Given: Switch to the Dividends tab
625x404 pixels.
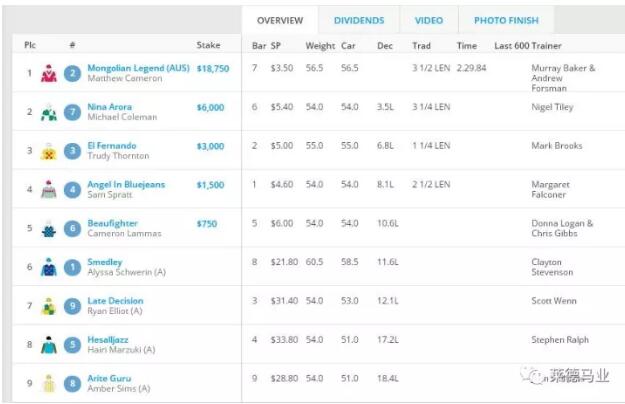Looking at the screenshot, I should point(359,20).
